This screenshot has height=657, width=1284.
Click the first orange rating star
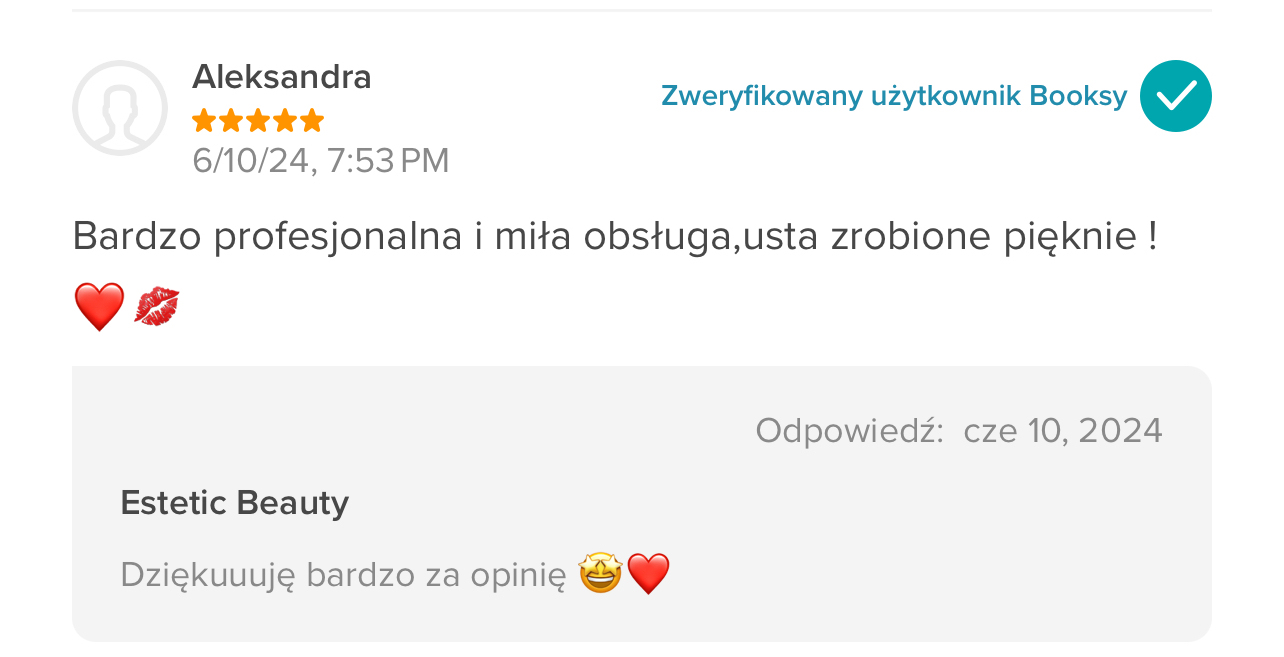(x=204, y=121)
